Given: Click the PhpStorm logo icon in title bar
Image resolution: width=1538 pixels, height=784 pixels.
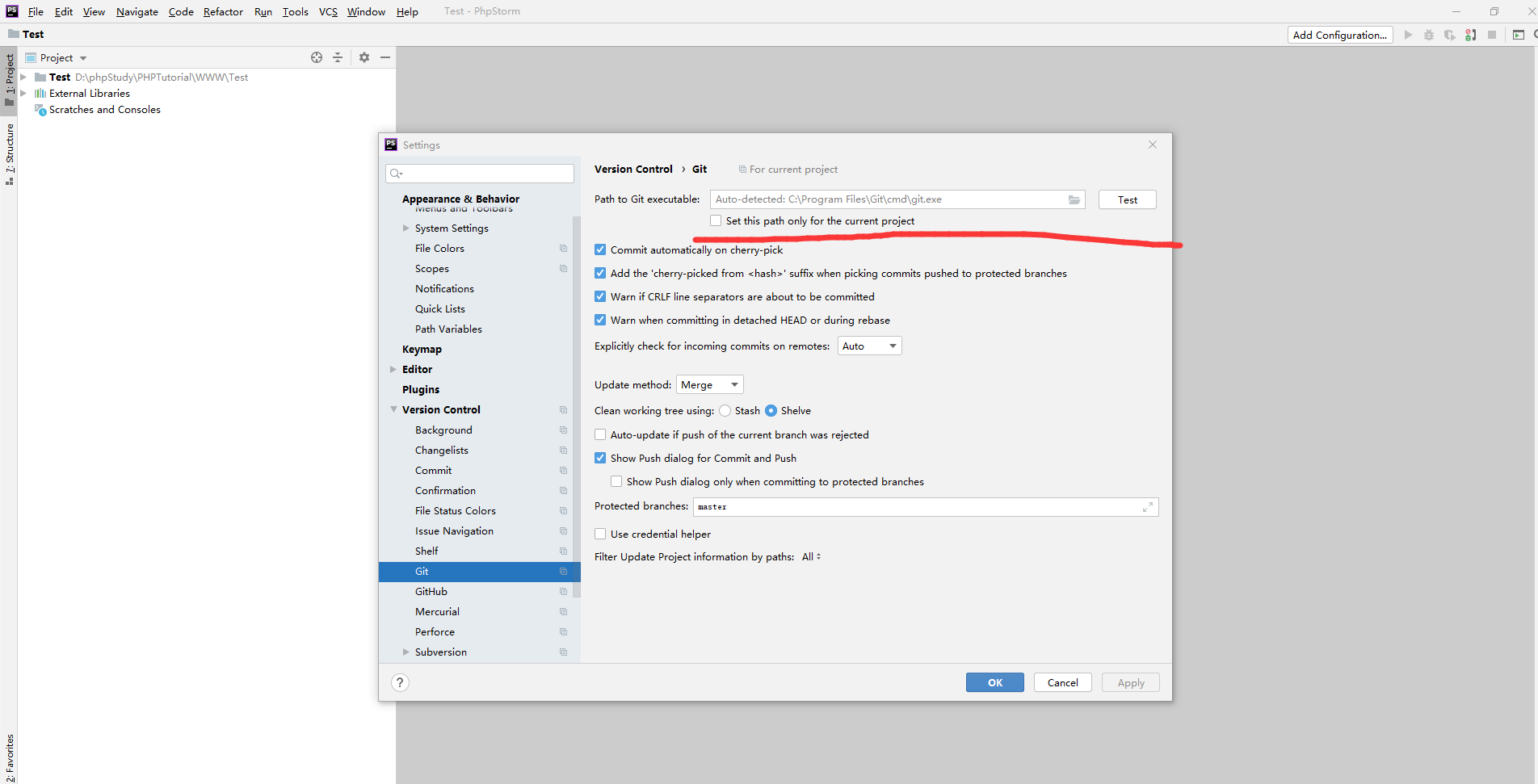Looking at the screenshot, I should (12, 11).
